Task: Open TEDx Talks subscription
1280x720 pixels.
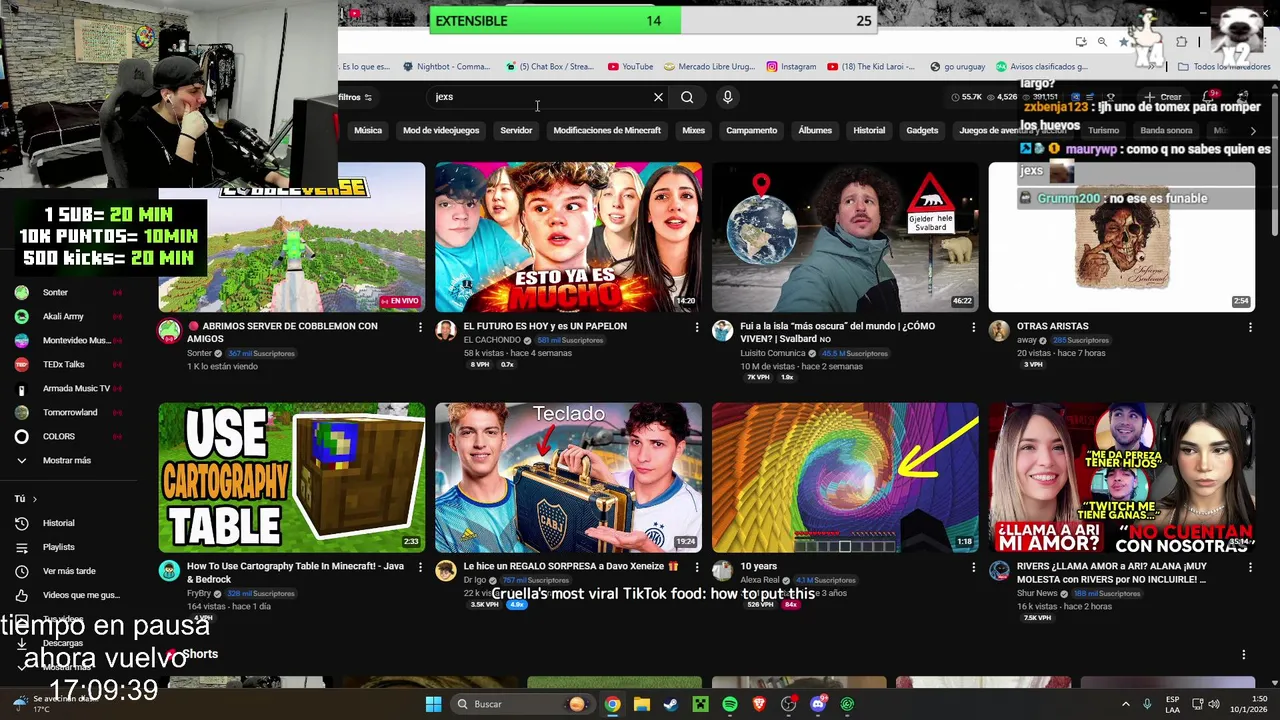Action: [x=67, y=364]
